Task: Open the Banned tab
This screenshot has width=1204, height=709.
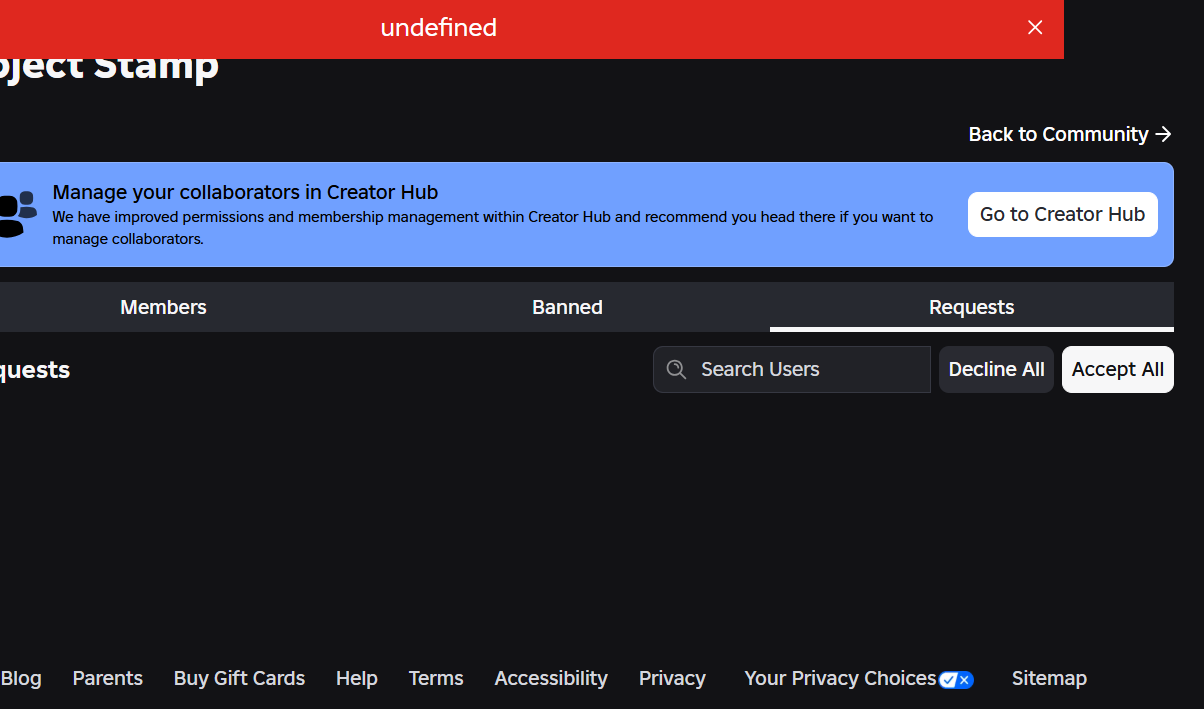Action: coord(567,307)
